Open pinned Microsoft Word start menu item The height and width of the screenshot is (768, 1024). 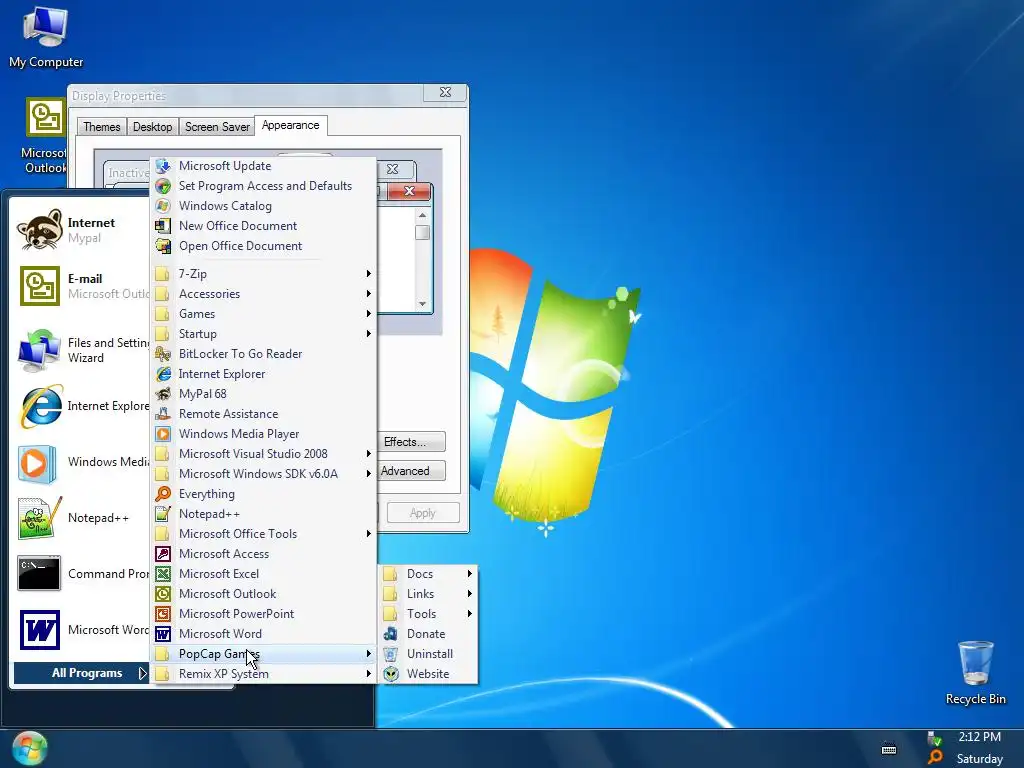click(x=82, y=630)
